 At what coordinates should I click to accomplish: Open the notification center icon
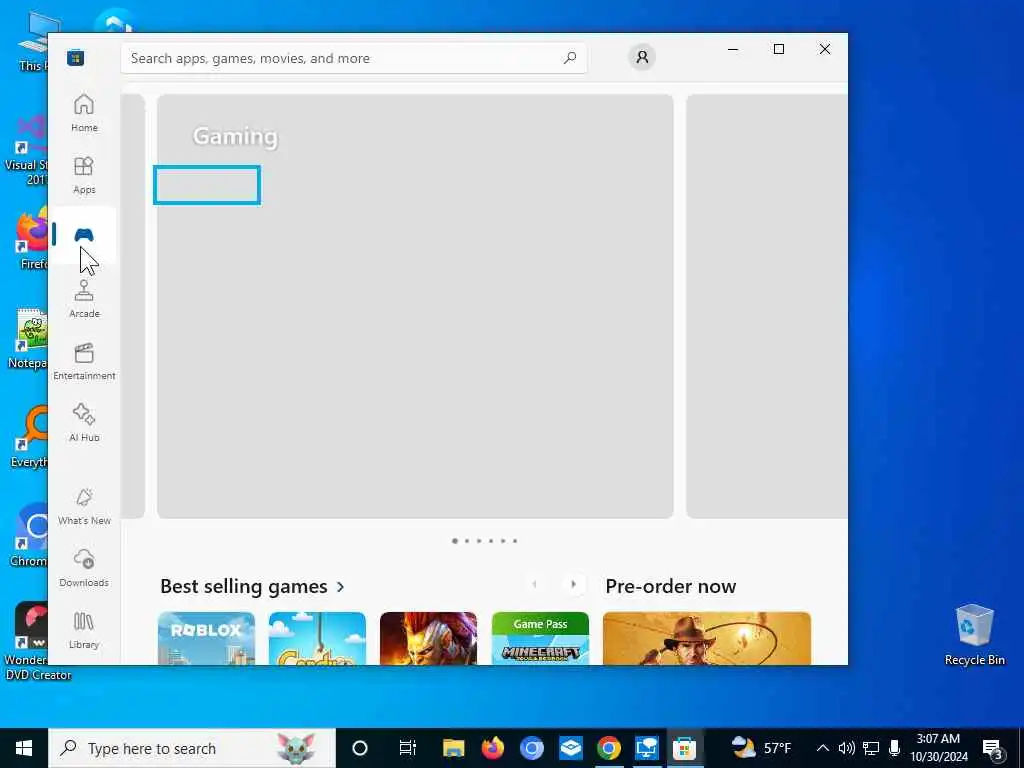click(x=992, y=748)
